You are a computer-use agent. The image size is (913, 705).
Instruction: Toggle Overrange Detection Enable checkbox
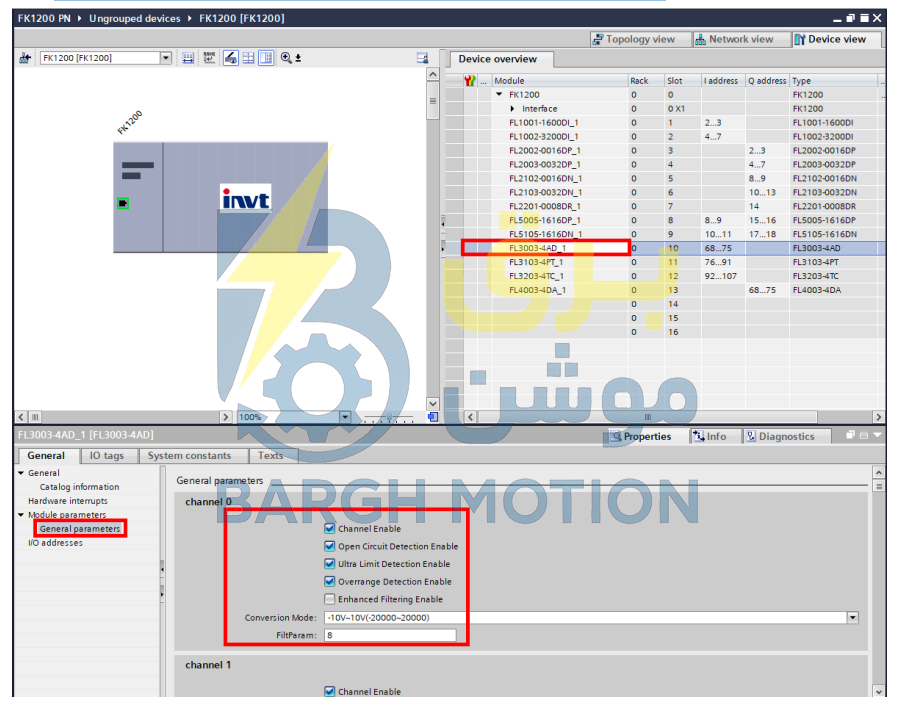click(x=330, y=581)
